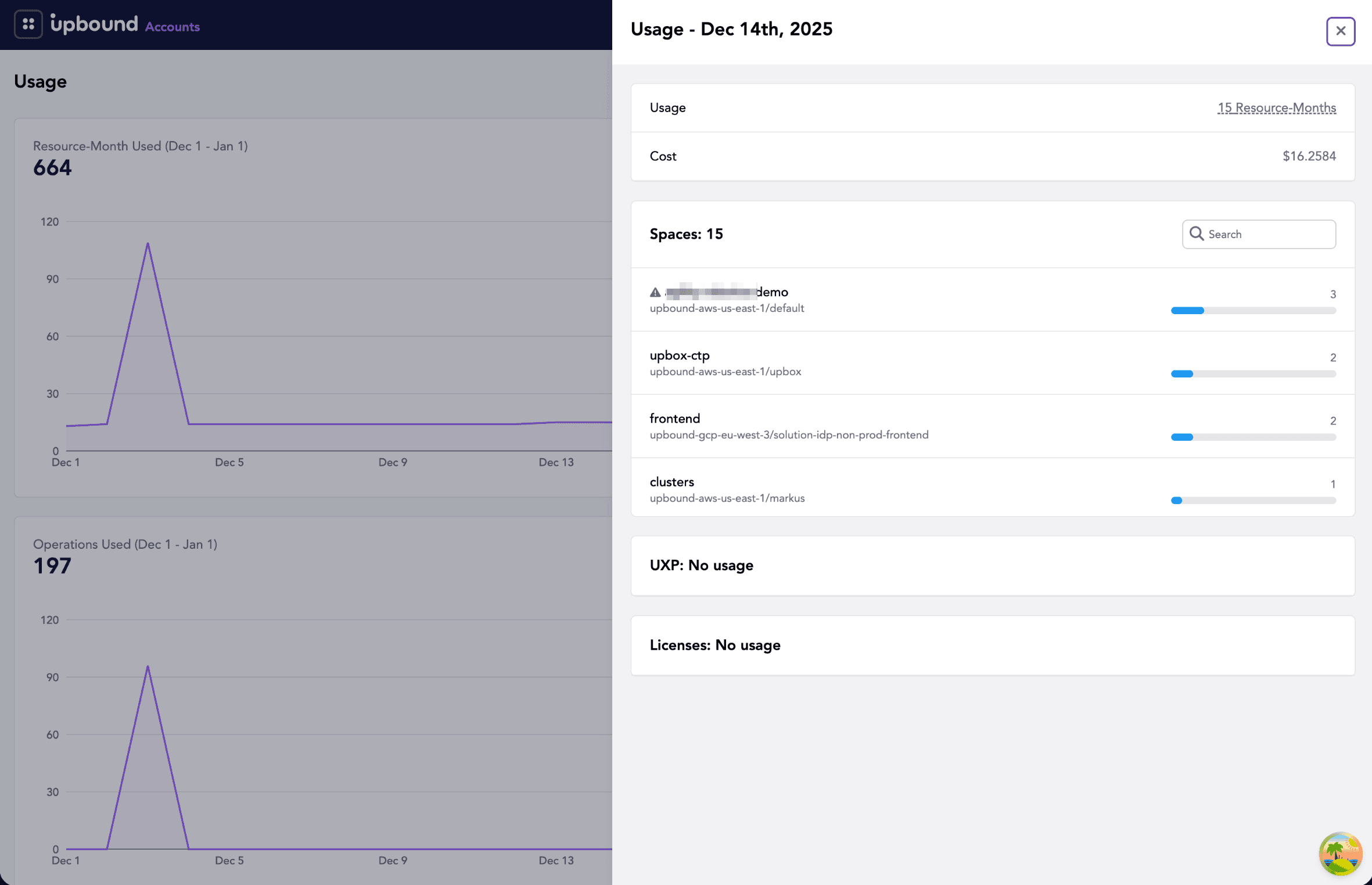This screenshot has height=885, width=1372.
Task: Click the search magnifier icon
Action: (x=1196, y=233)
